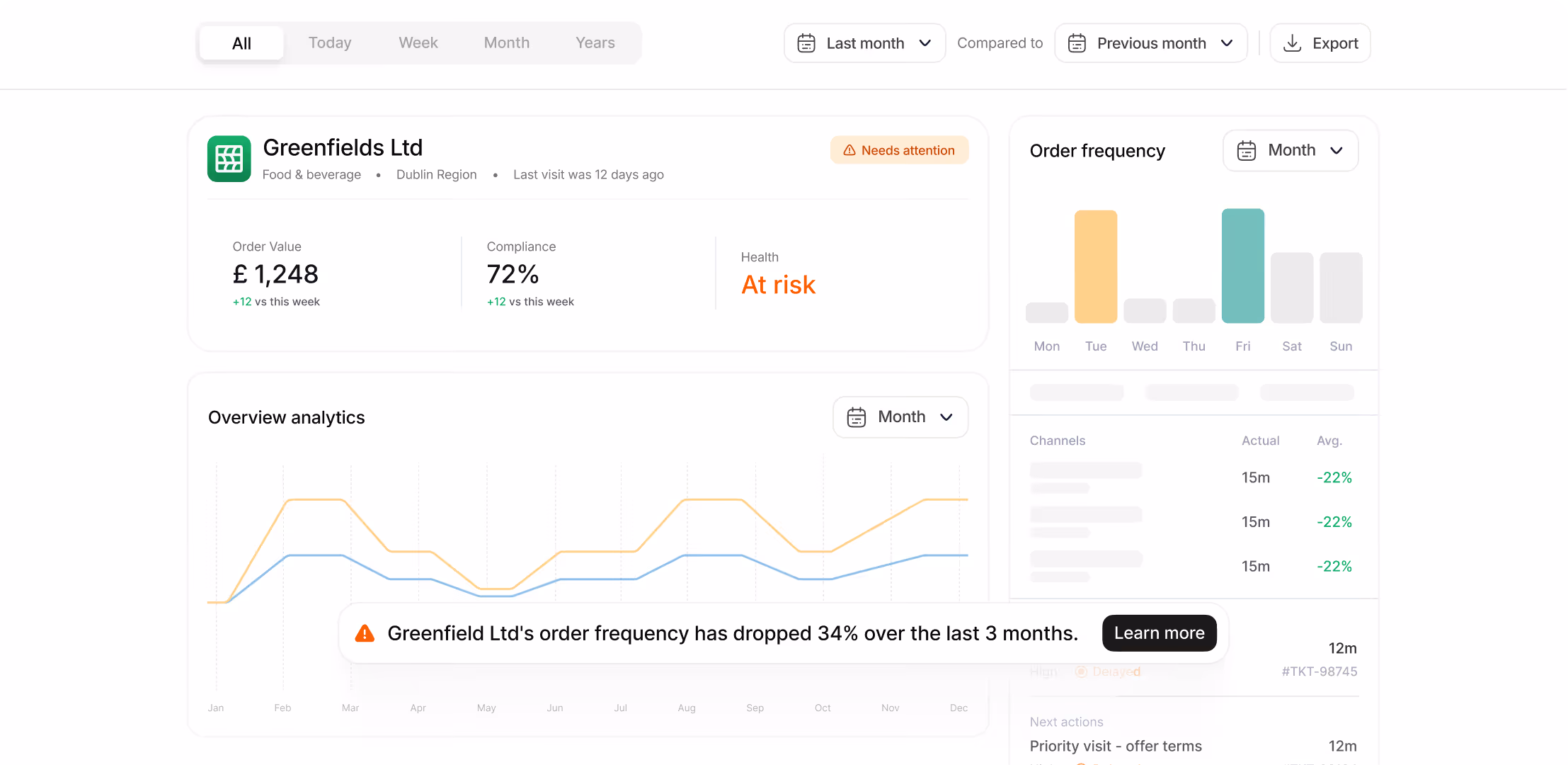
Task: Select the Years tab
Action: (595, 43)
